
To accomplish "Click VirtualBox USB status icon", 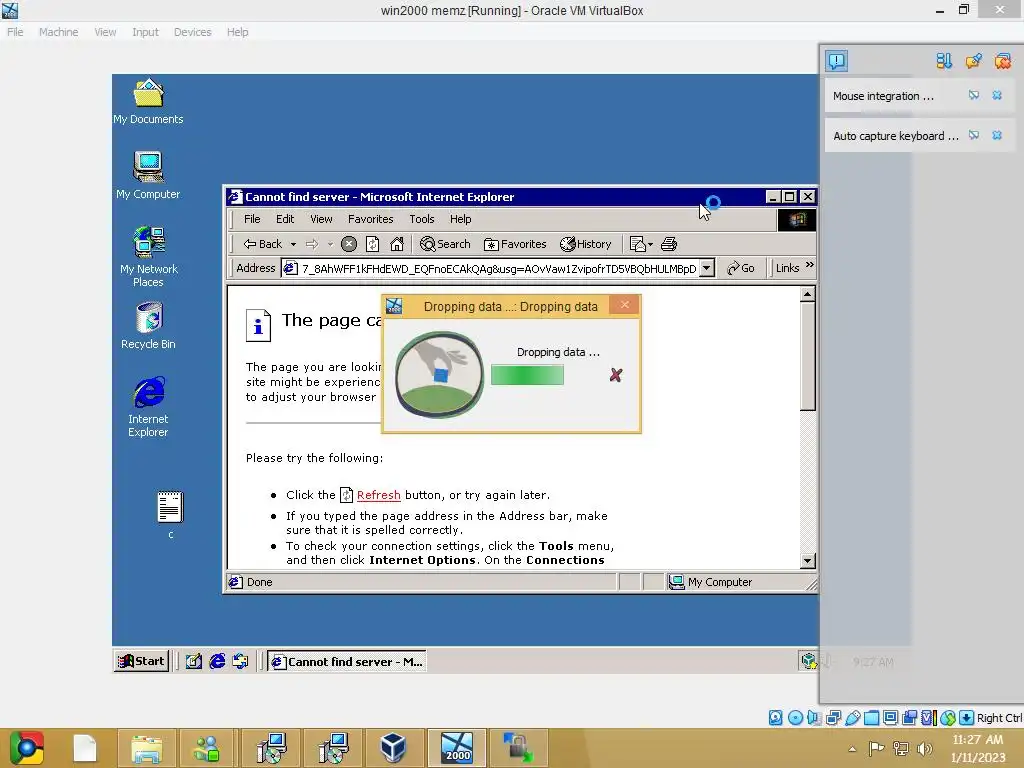I will click(852, 718).
